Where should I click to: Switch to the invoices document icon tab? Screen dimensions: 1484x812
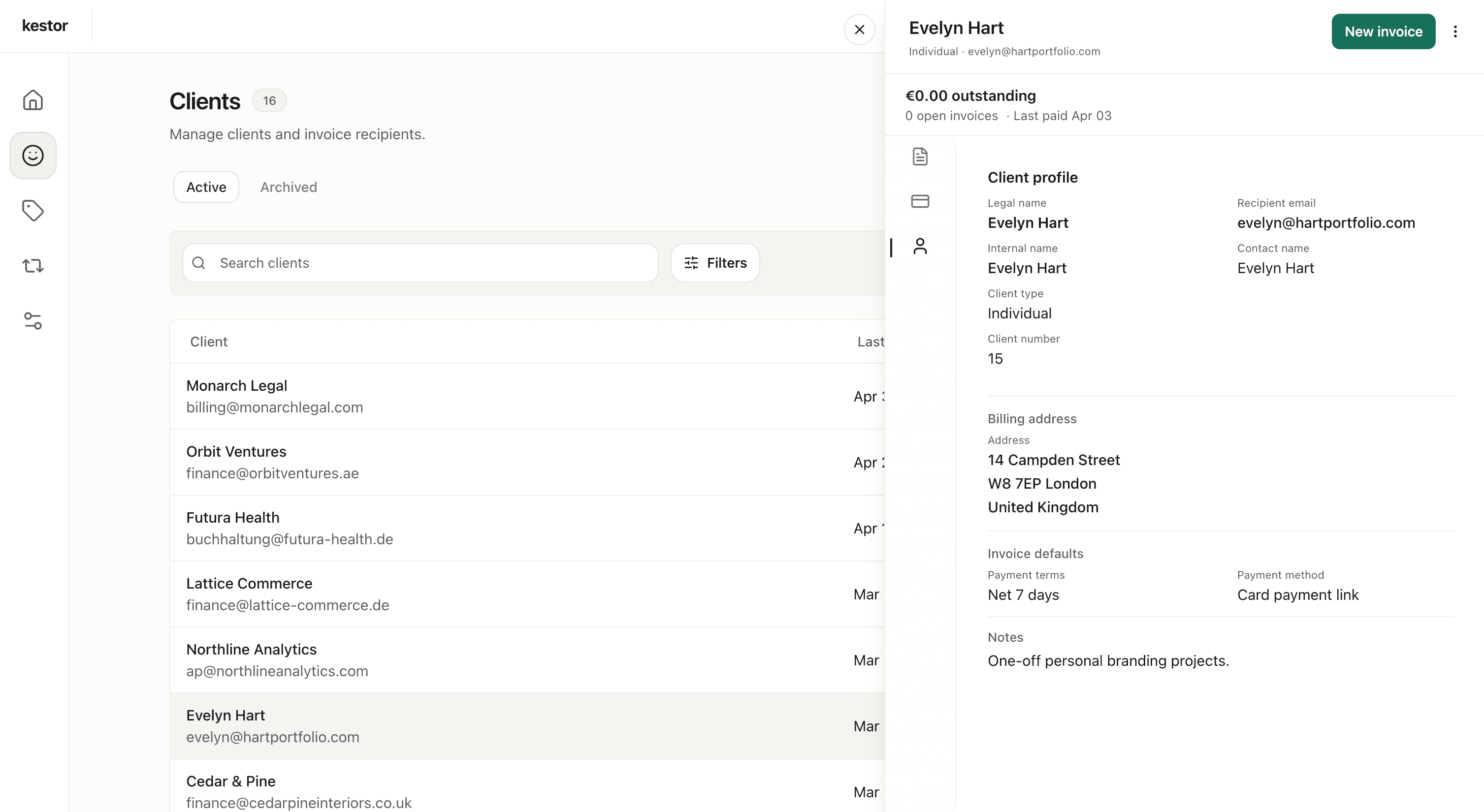click(x=919, y=156)
